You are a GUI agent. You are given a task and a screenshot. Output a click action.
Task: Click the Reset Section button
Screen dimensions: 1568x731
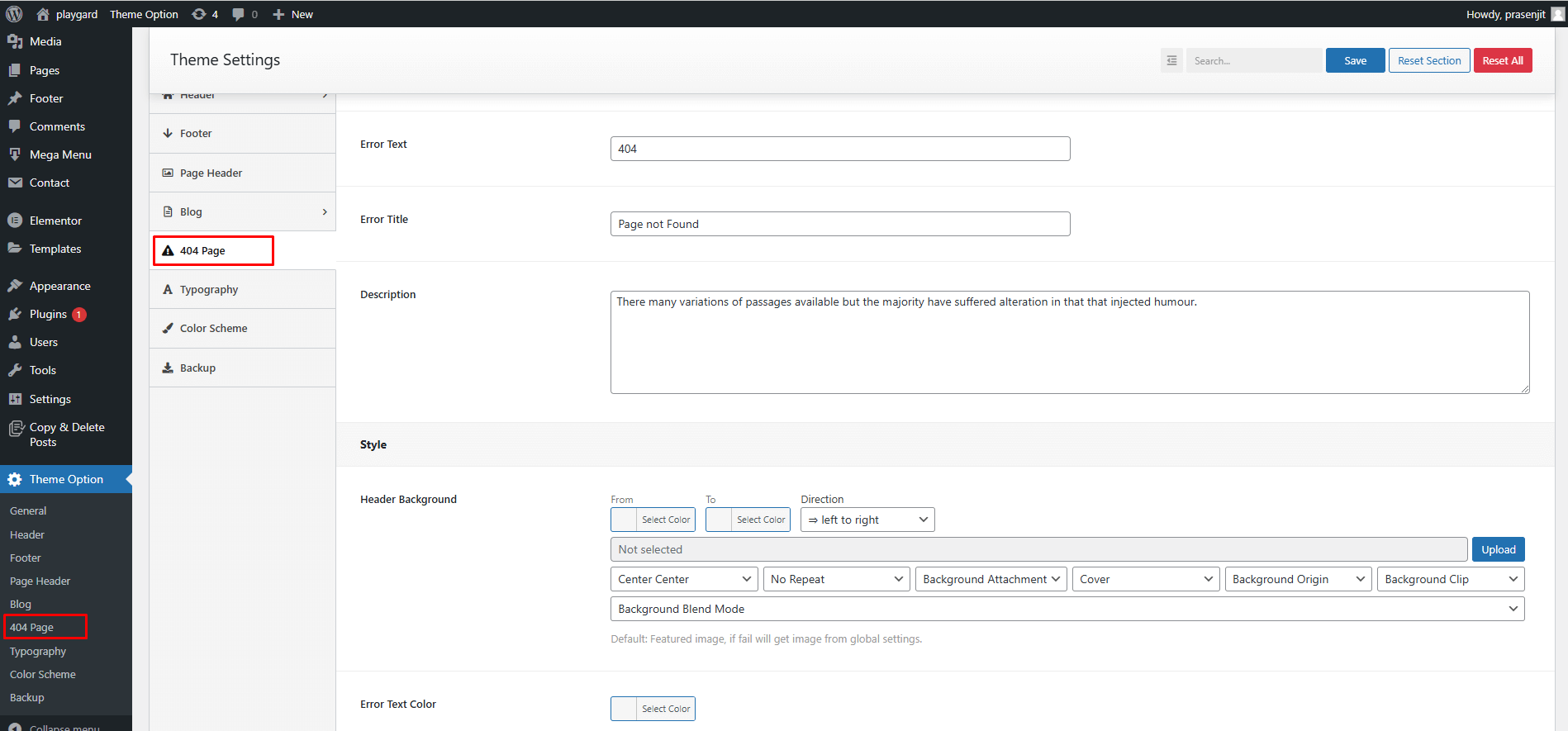(x=1429, y=60)
